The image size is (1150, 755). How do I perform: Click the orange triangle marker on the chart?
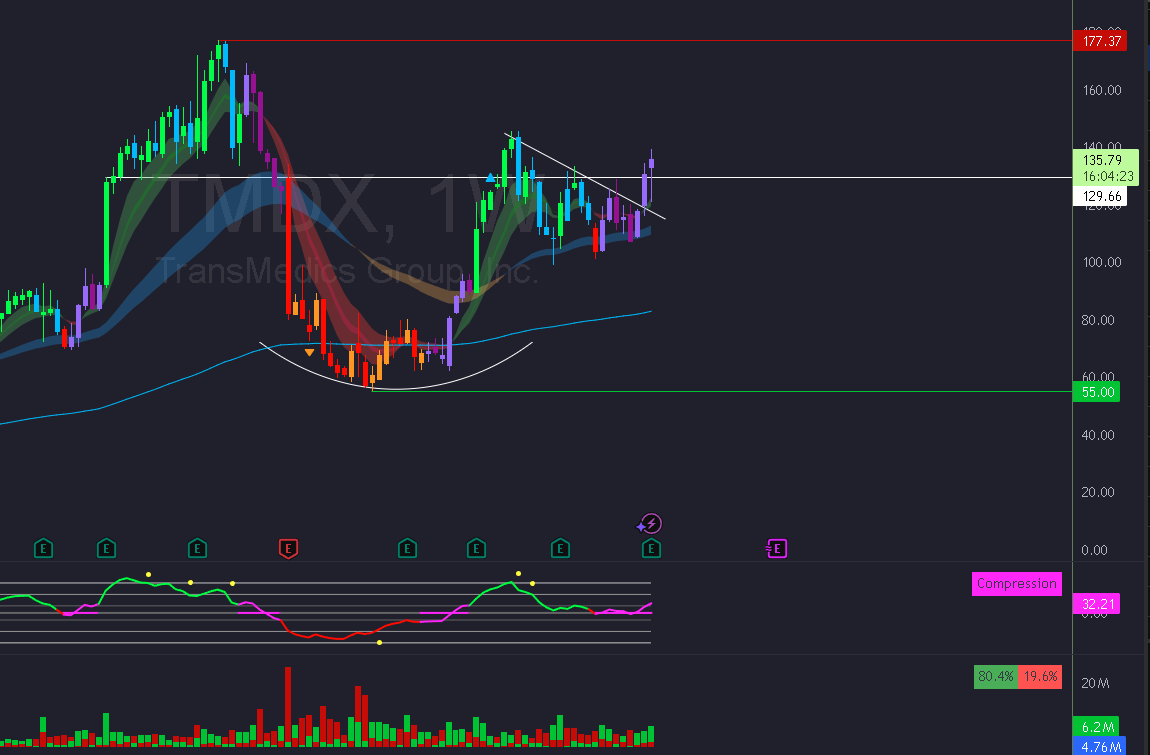[x=310, y=352]
